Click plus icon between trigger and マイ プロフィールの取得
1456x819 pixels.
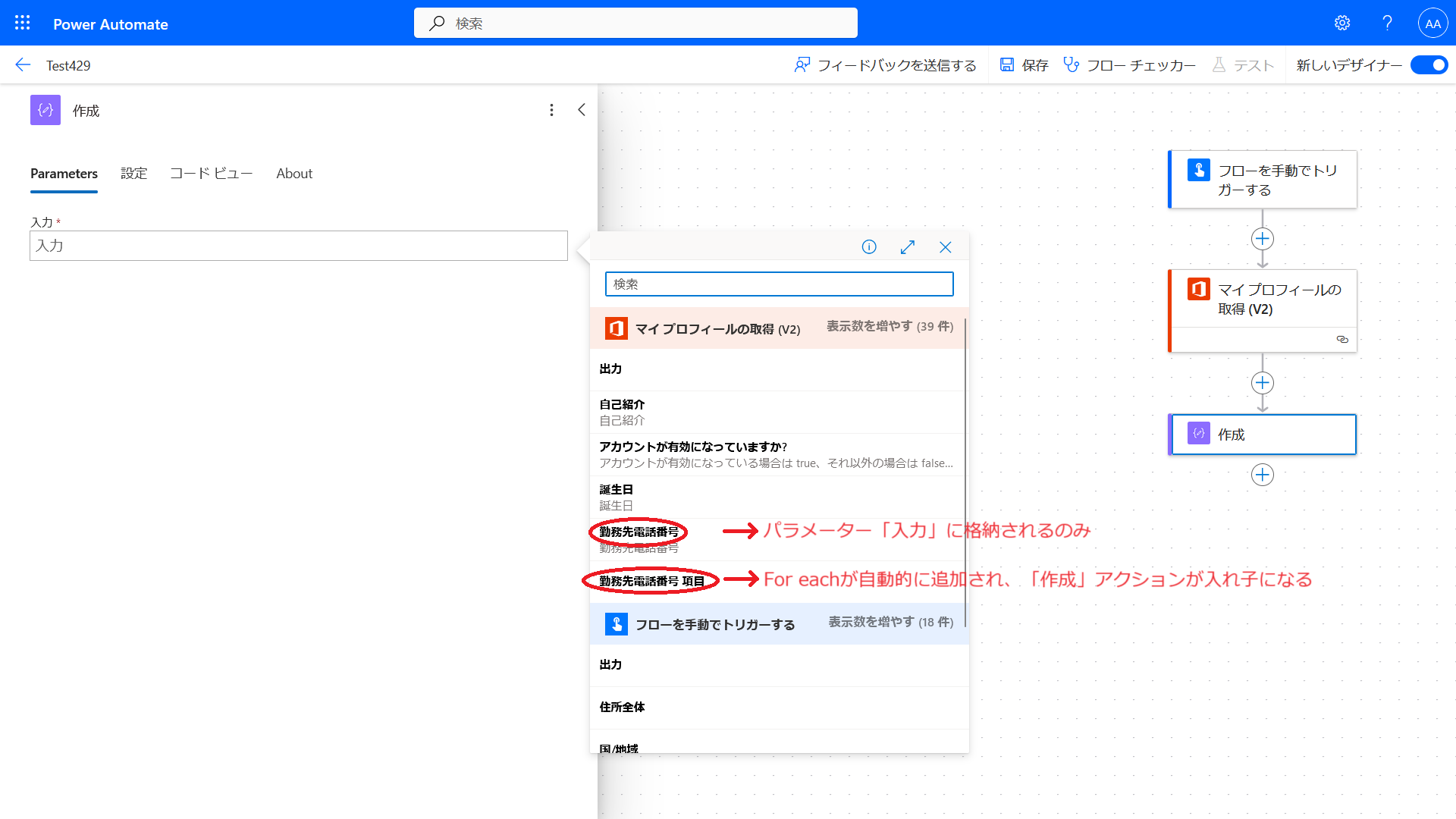tap(1262, 239)
